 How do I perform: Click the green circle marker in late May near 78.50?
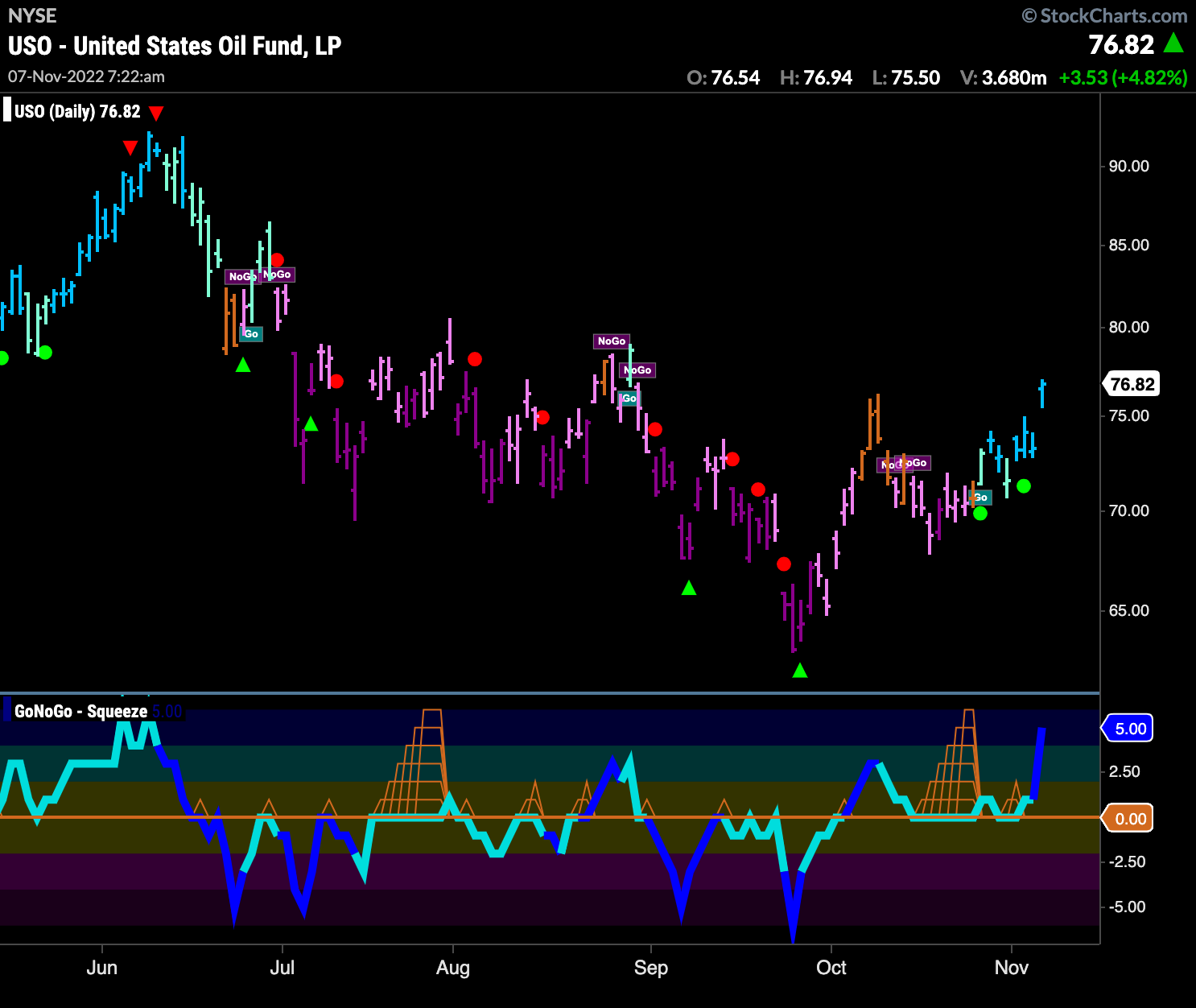[x=45, y=352]
